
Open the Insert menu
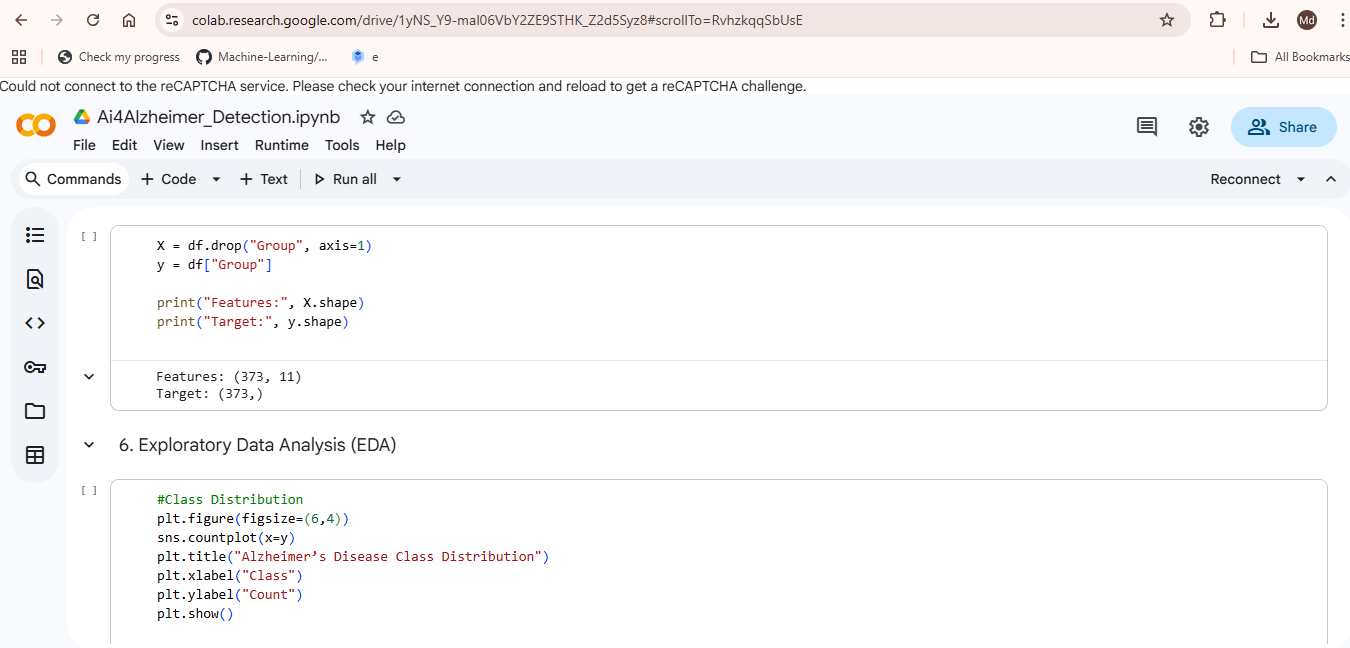click(219, 145)
